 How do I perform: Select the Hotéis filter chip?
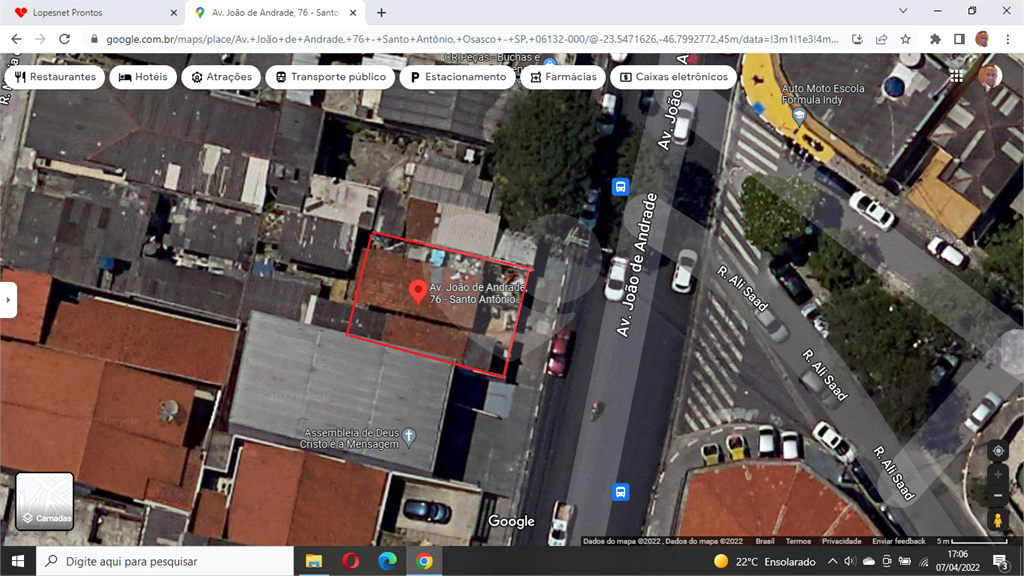click(x=143, y=77)
